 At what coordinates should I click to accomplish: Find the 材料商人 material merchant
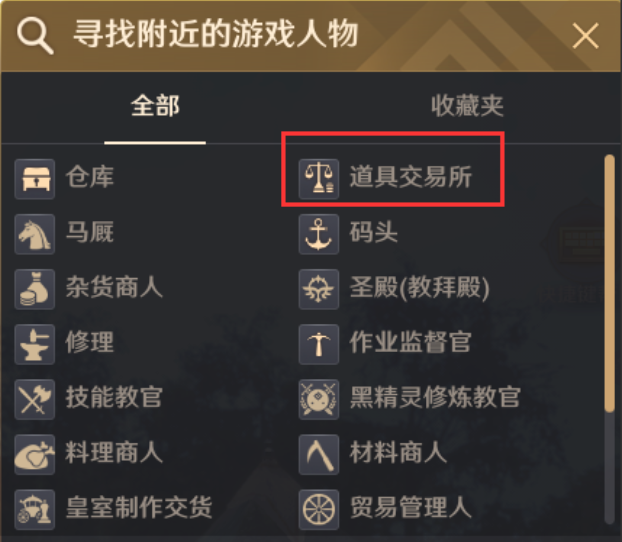coord(398,453)
